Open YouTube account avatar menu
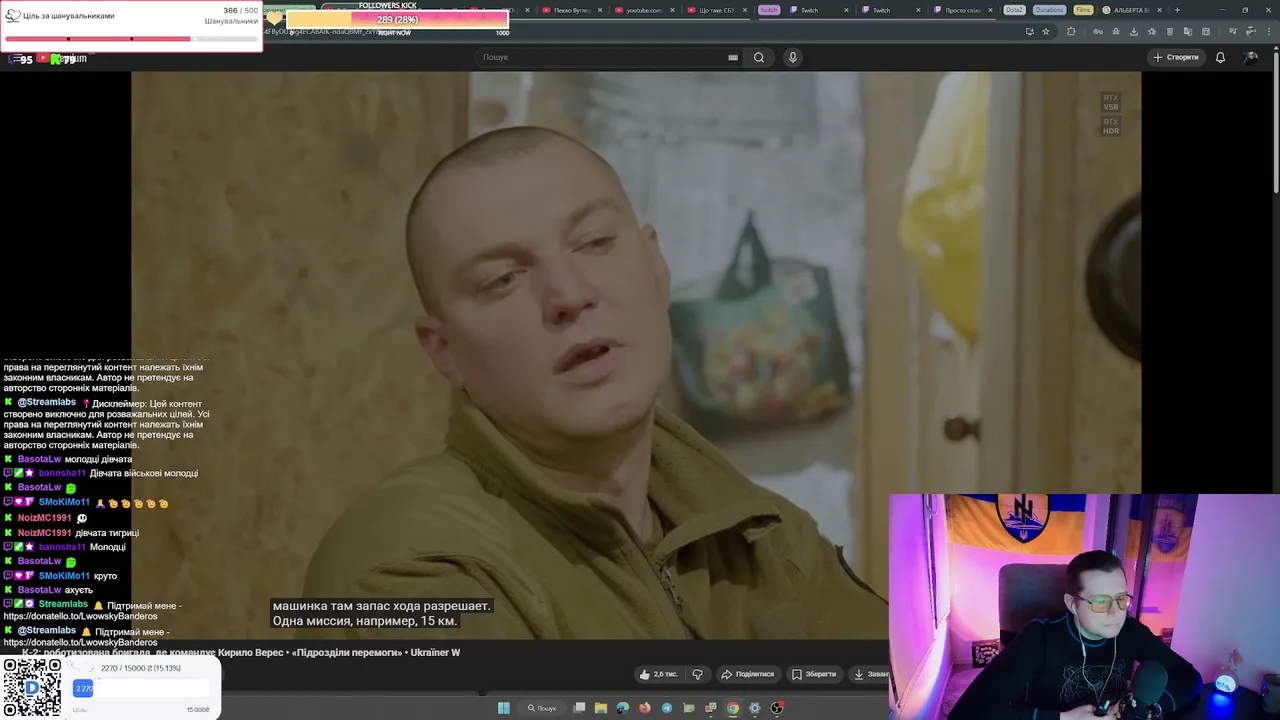Viewport: 1280px width, 720px height. [x=1250, y=57]
